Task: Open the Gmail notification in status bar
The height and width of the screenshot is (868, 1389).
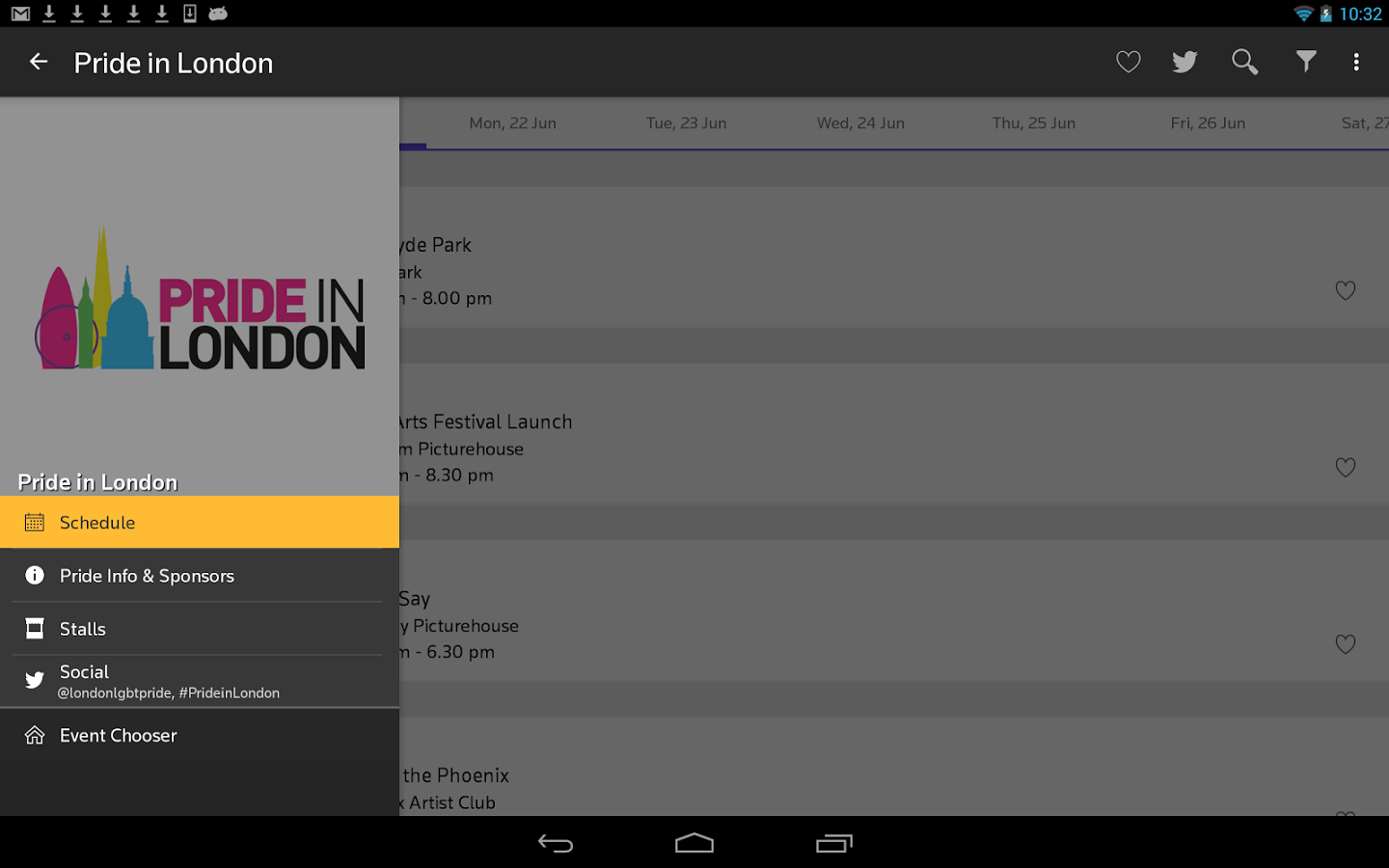Action: pyautogui.click(x=20, y=14)
